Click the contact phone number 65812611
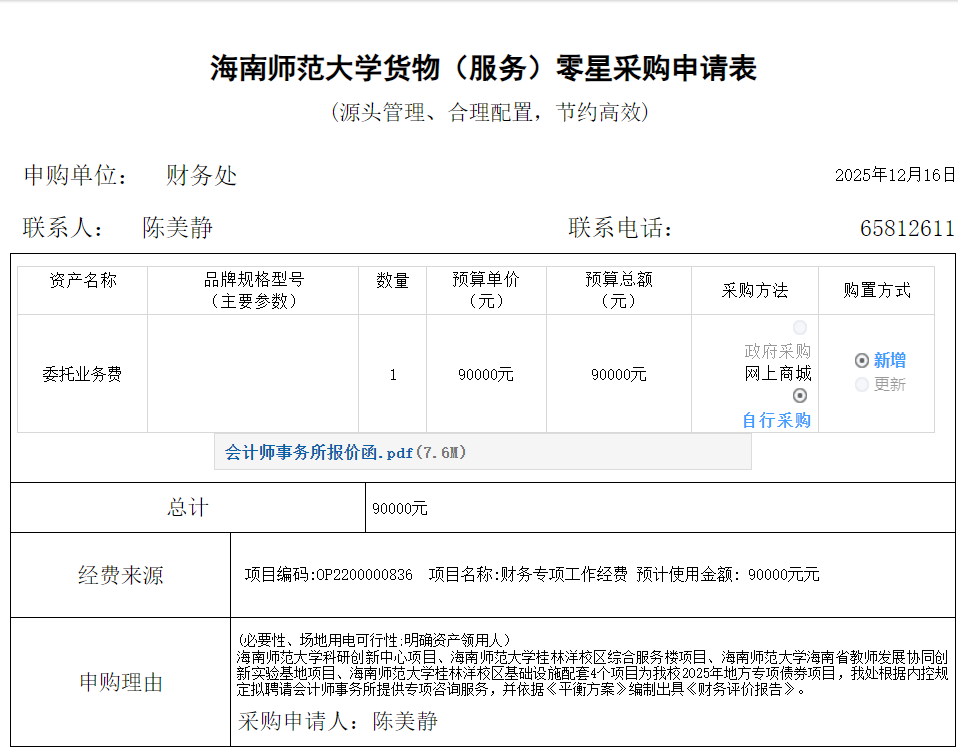Screen dimensions: 958x747 point(907,229)
